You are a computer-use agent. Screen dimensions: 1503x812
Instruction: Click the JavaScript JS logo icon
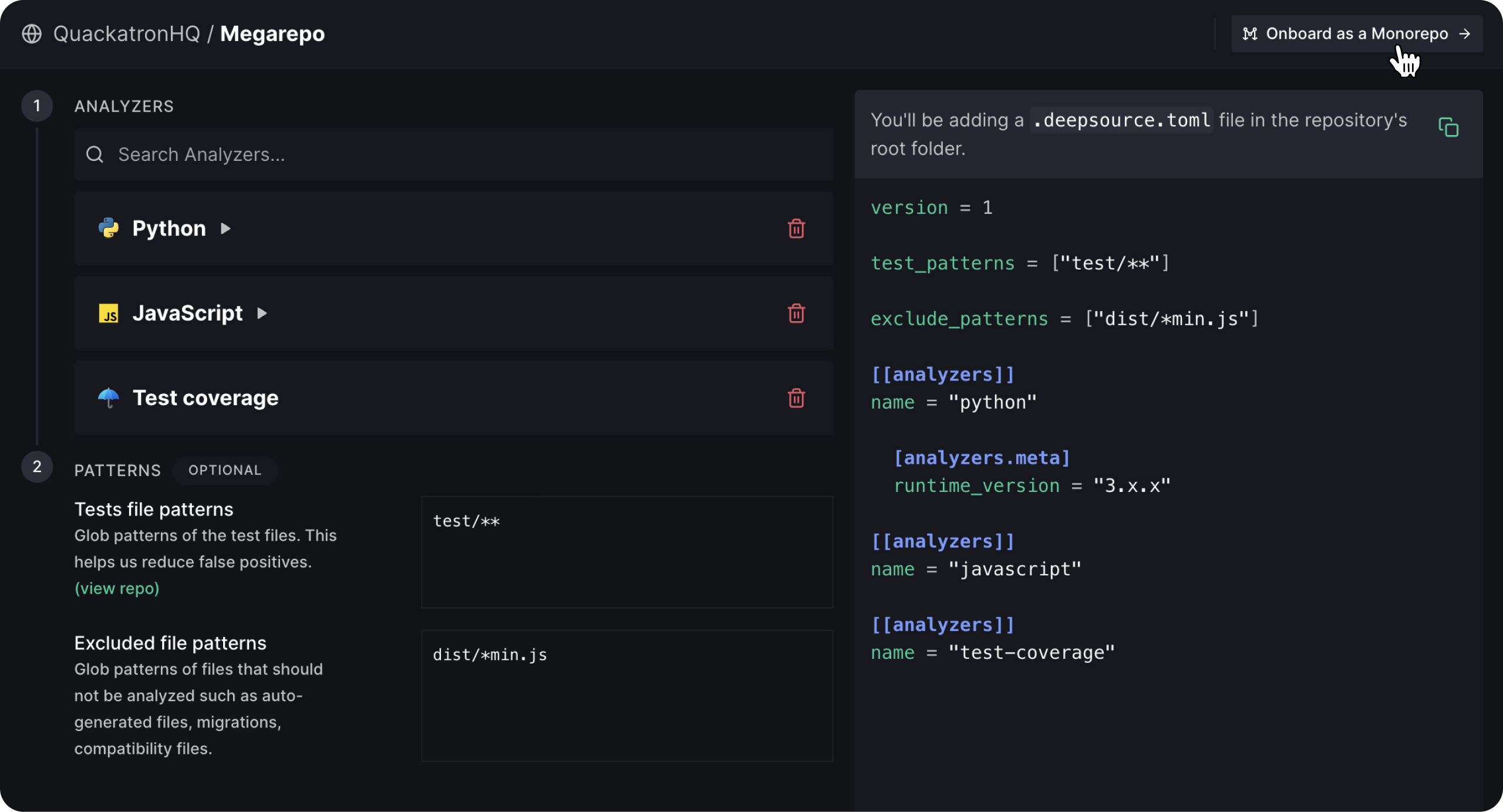coord(109,314)
